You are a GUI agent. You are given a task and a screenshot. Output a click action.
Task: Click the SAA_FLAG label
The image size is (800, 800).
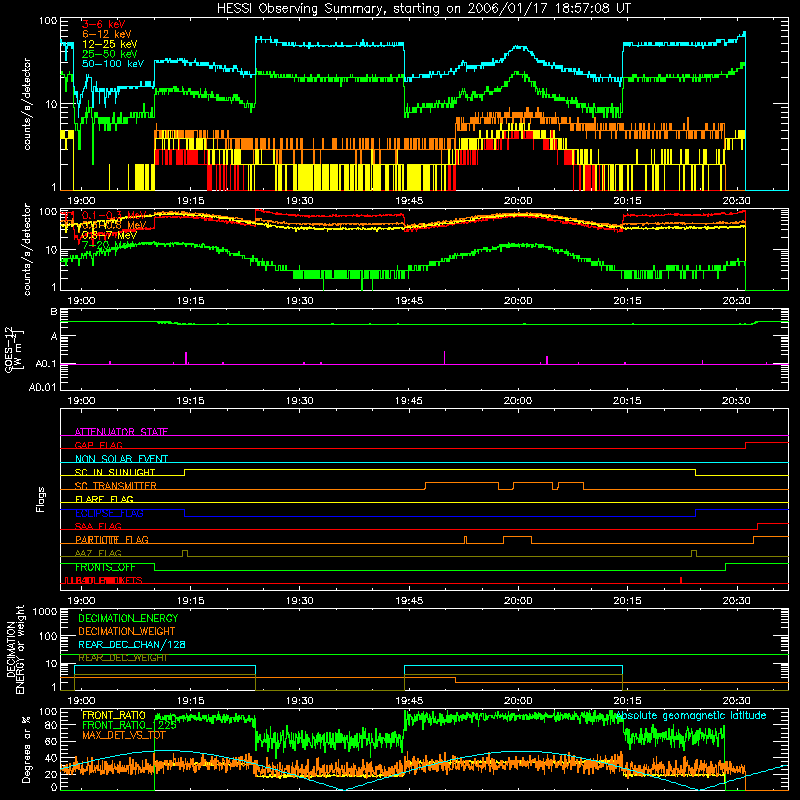coord(98,527)
